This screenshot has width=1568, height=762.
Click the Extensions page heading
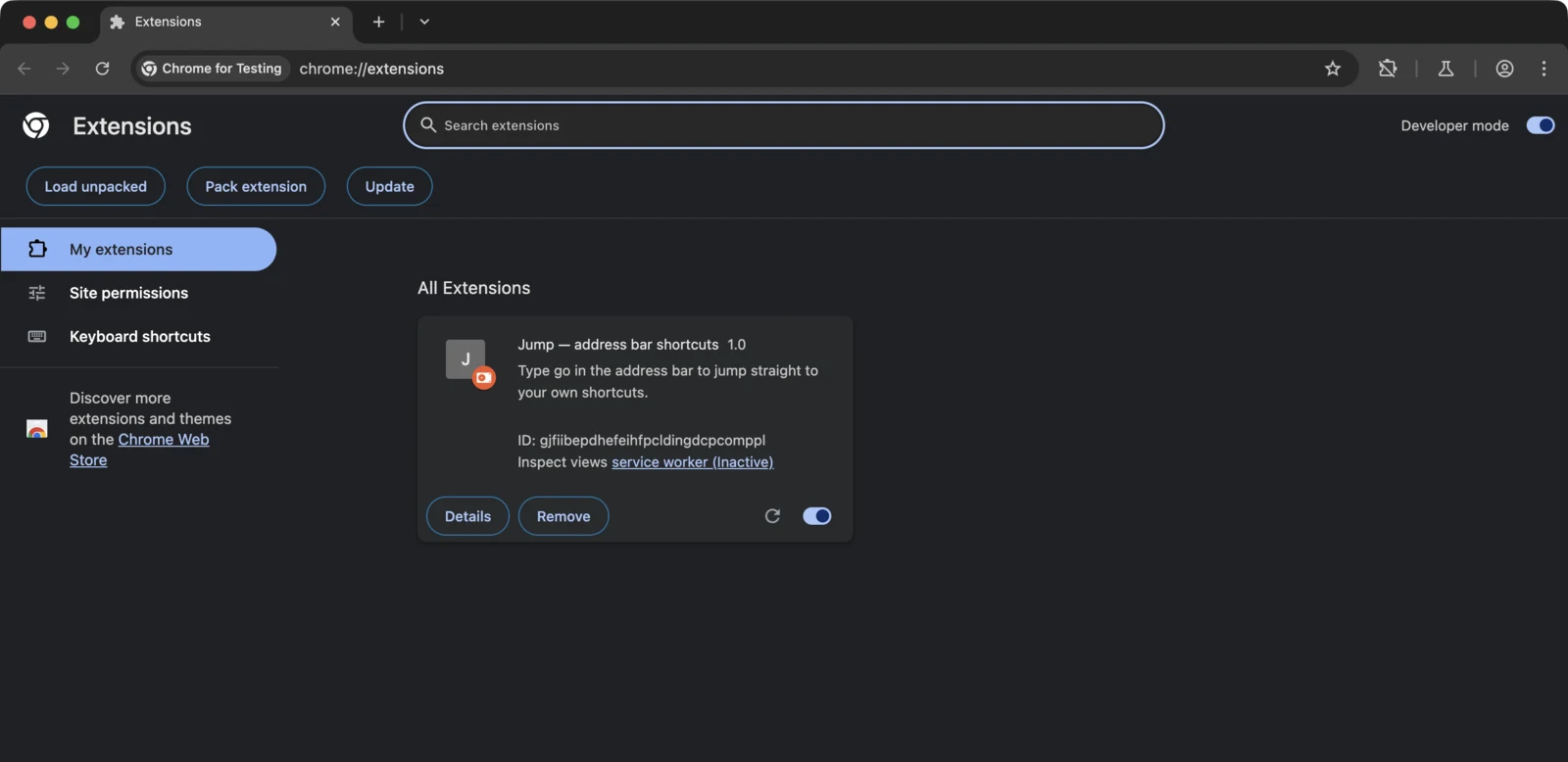132,126
